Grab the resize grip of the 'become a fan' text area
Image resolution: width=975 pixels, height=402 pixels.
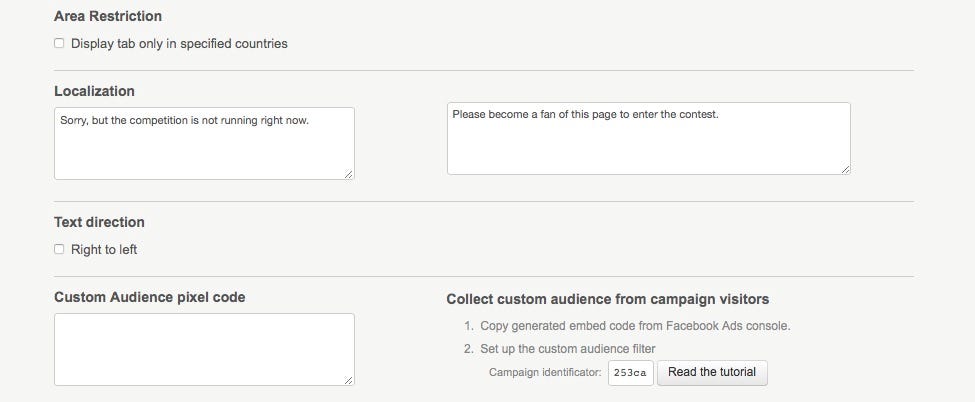coord(845,169)
